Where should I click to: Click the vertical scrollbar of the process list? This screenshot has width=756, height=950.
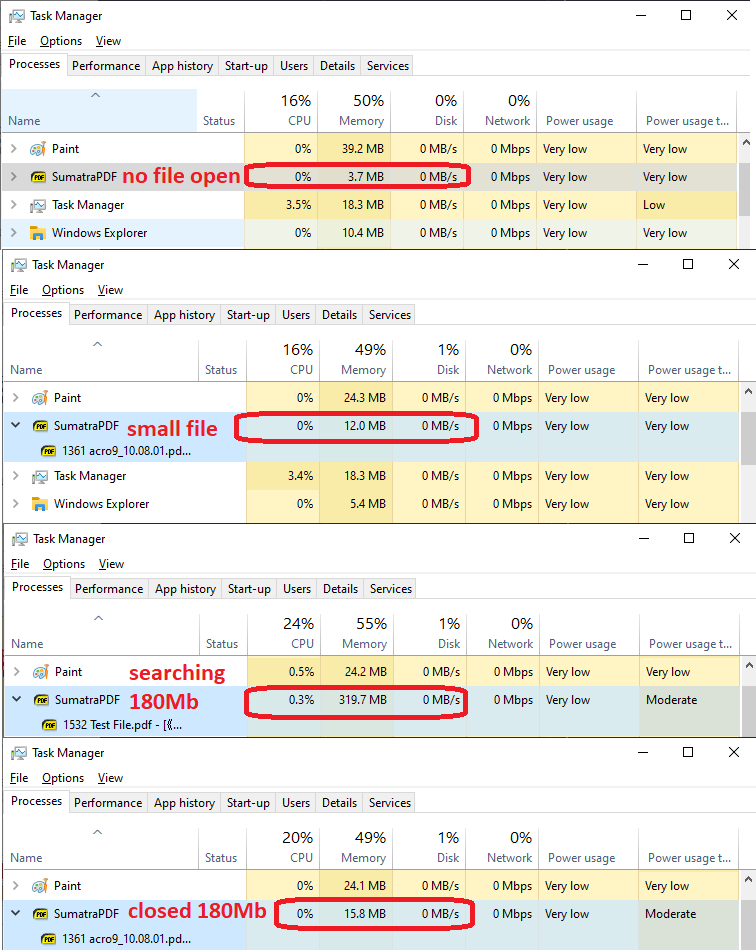click(746, 190)
